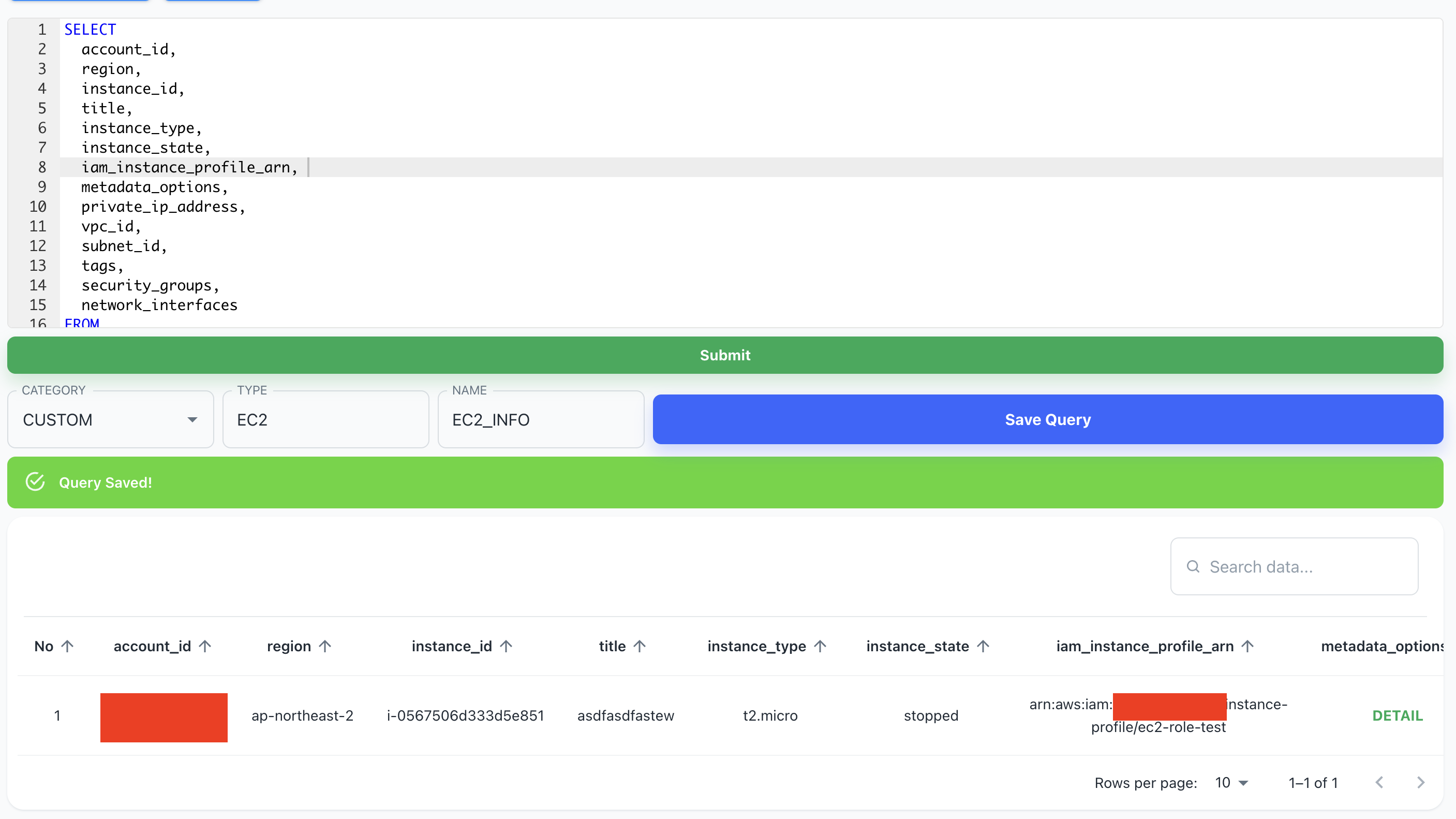Submit the SQL query
Viewport: 1456px width, 819px height.
click(x=725, y=355)
